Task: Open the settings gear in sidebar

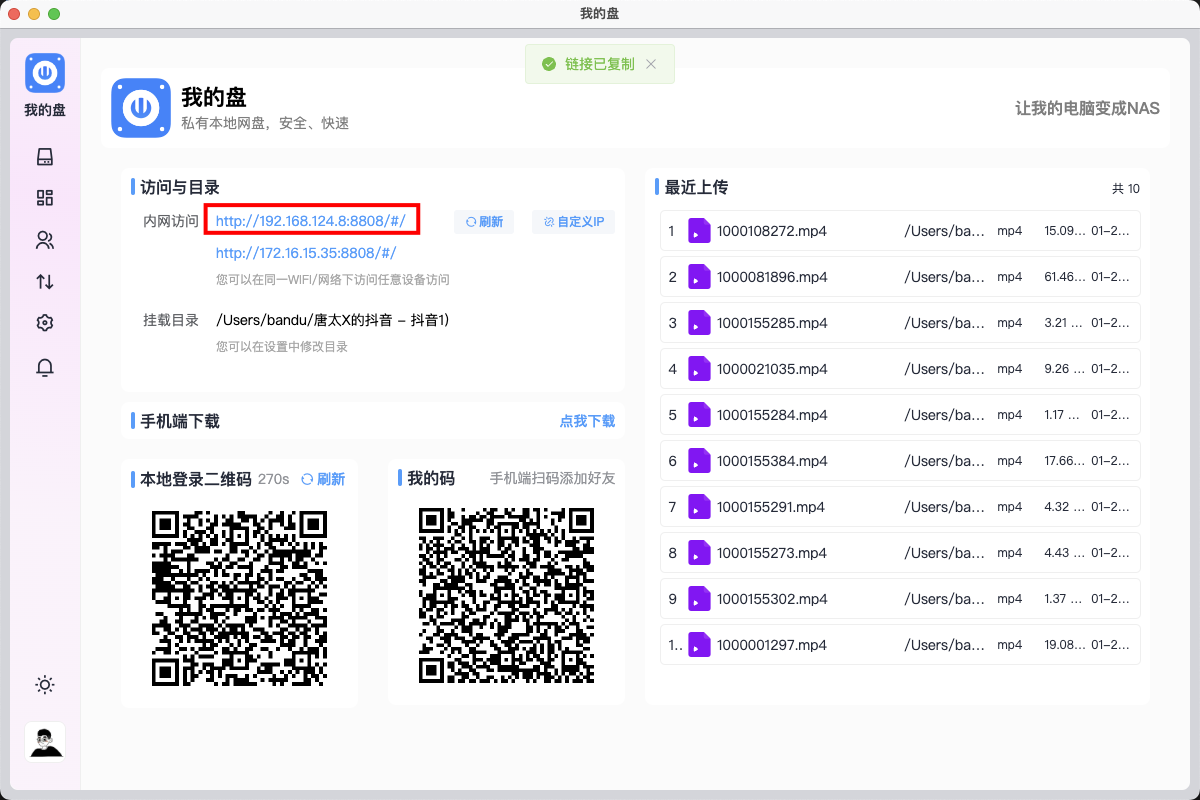Action: (45, 323)
